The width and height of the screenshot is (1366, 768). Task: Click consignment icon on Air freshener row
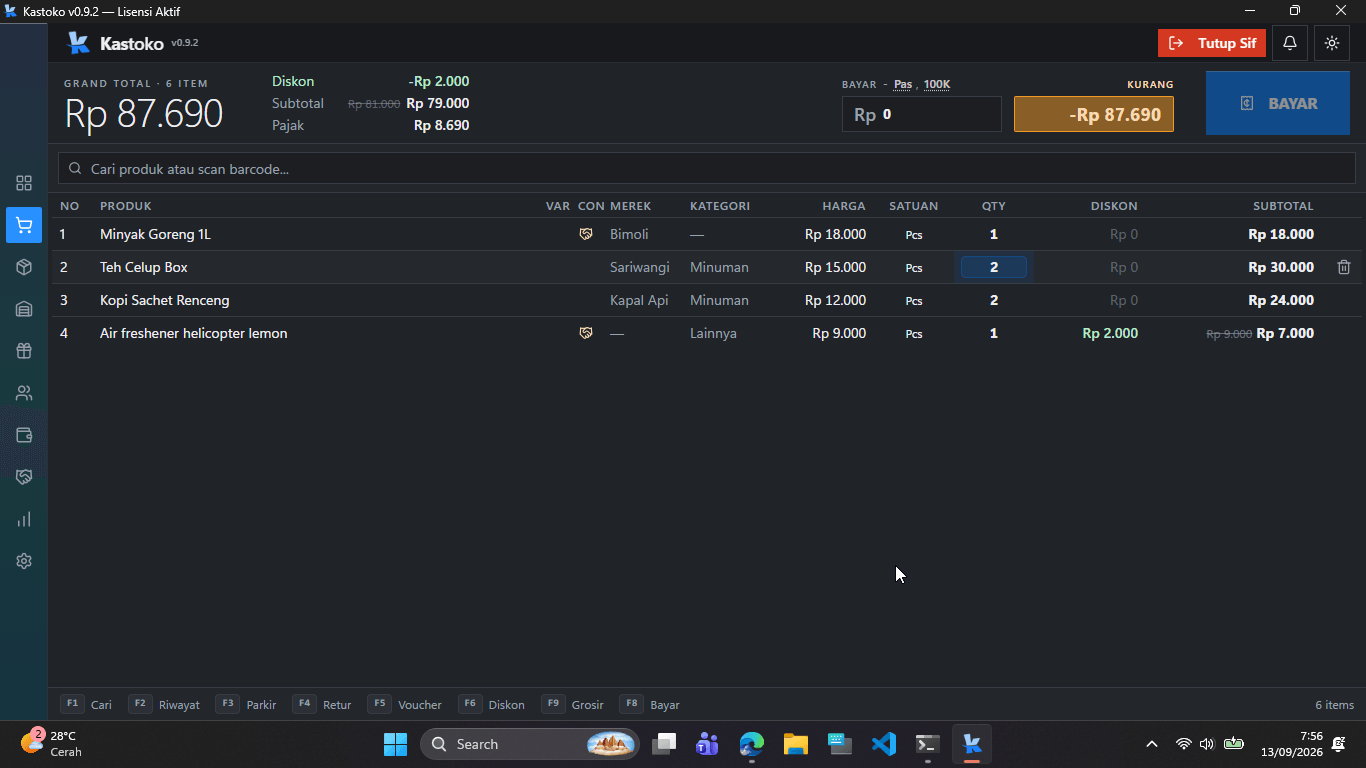[x=586, y=333]
